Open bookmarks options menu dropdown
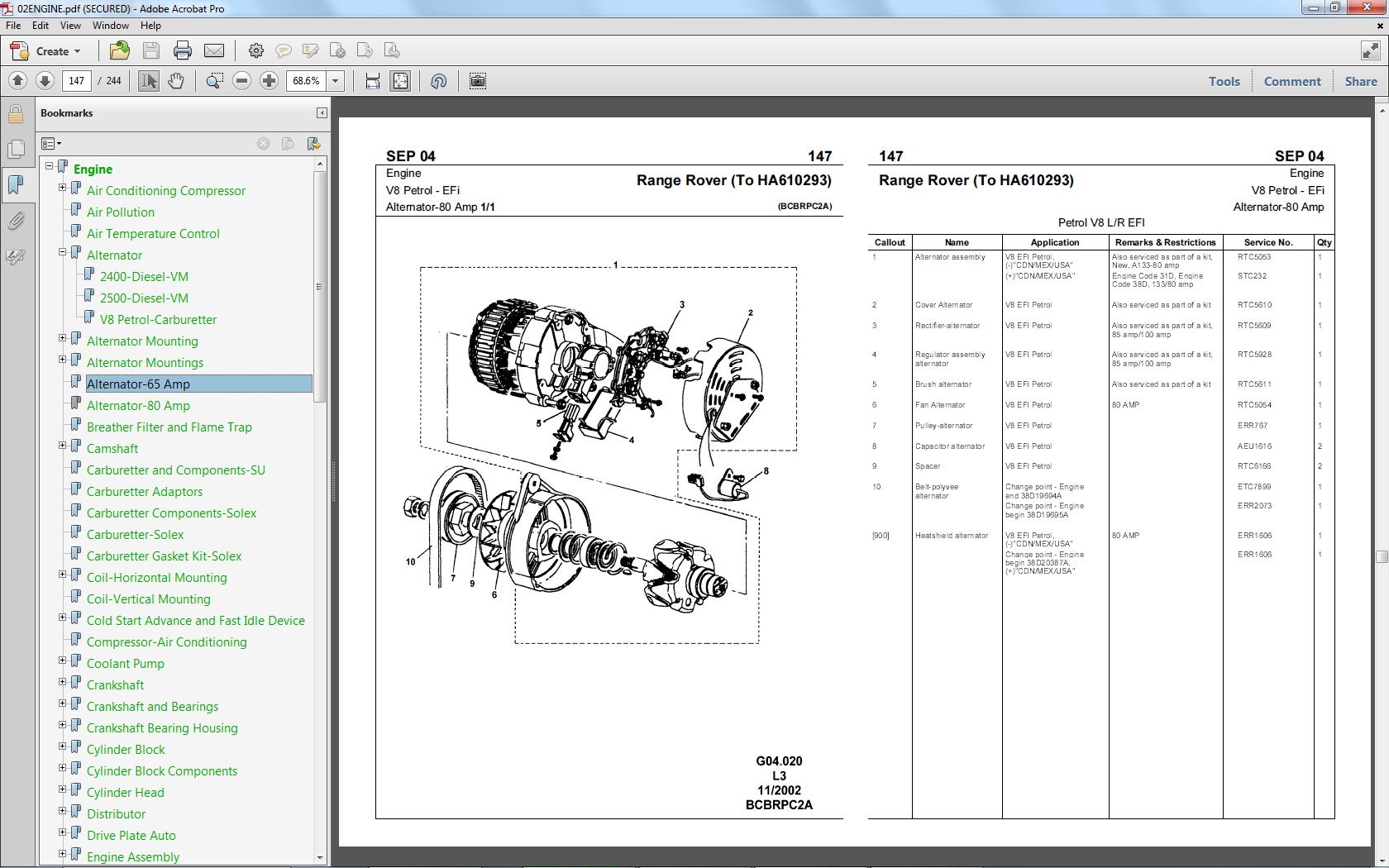 point(51,144)
